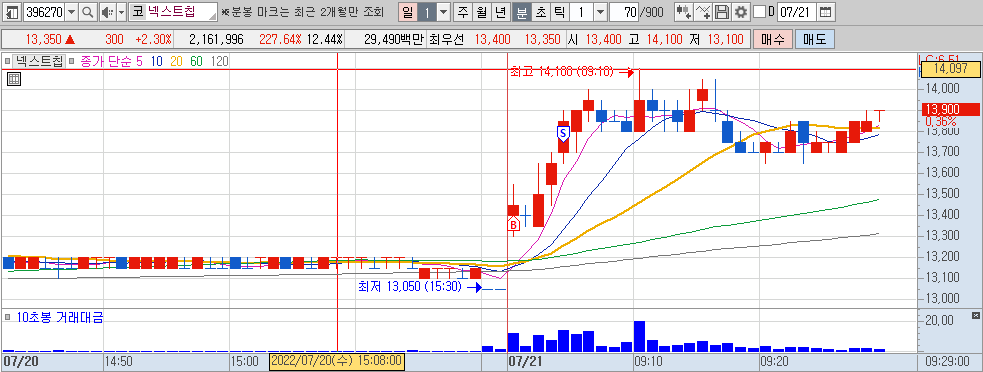
Task: Click the 최우선 best quote label
Action: point(446,40)
